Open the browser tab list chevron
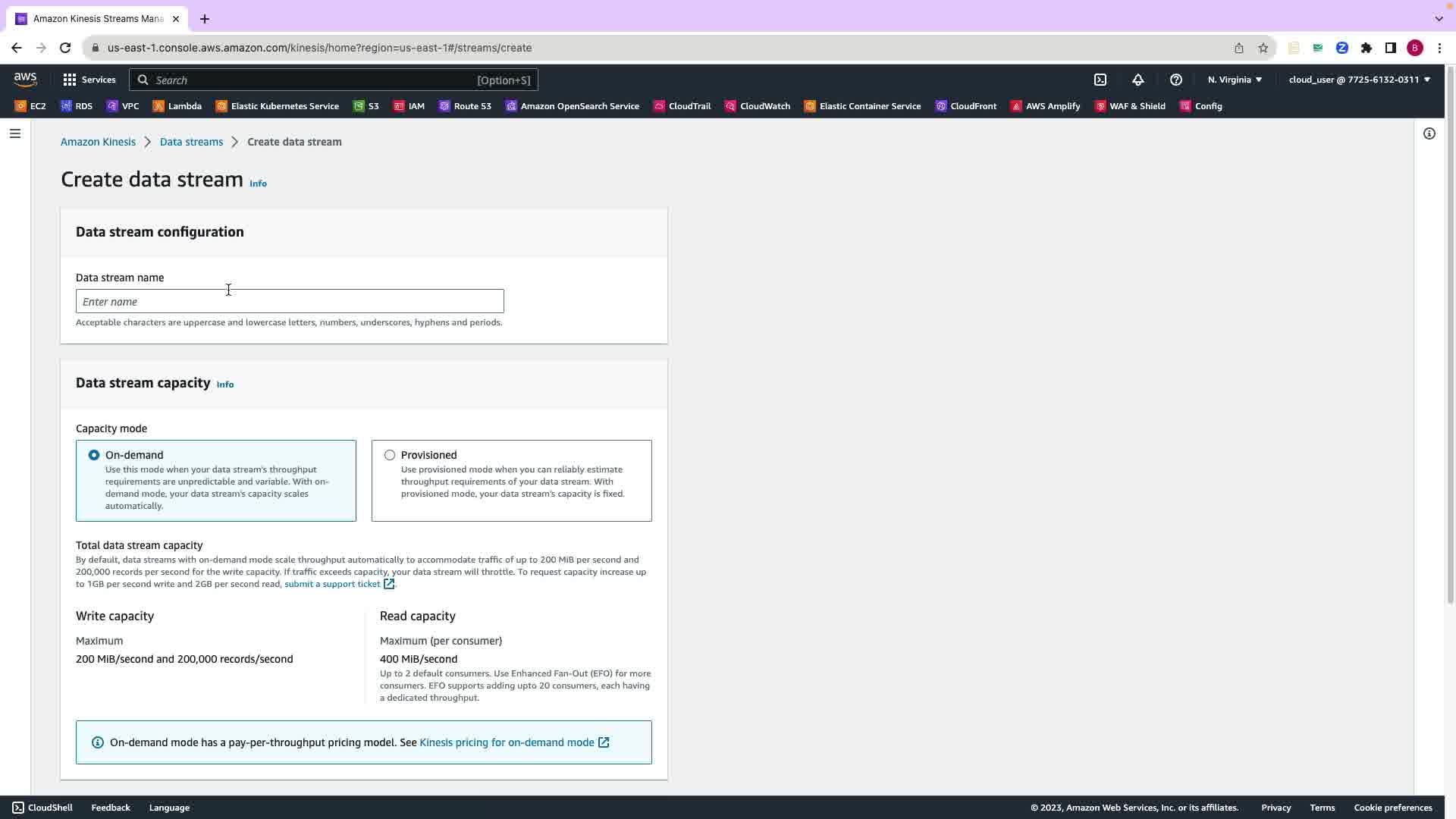 coord(1439,18)
